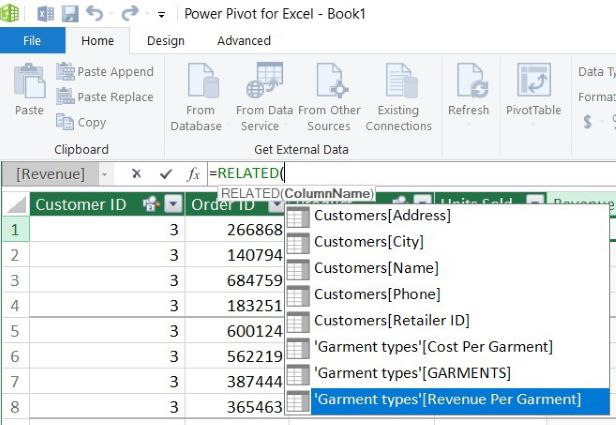
Task: Switch to the Design tab
Action: [165, 41]
